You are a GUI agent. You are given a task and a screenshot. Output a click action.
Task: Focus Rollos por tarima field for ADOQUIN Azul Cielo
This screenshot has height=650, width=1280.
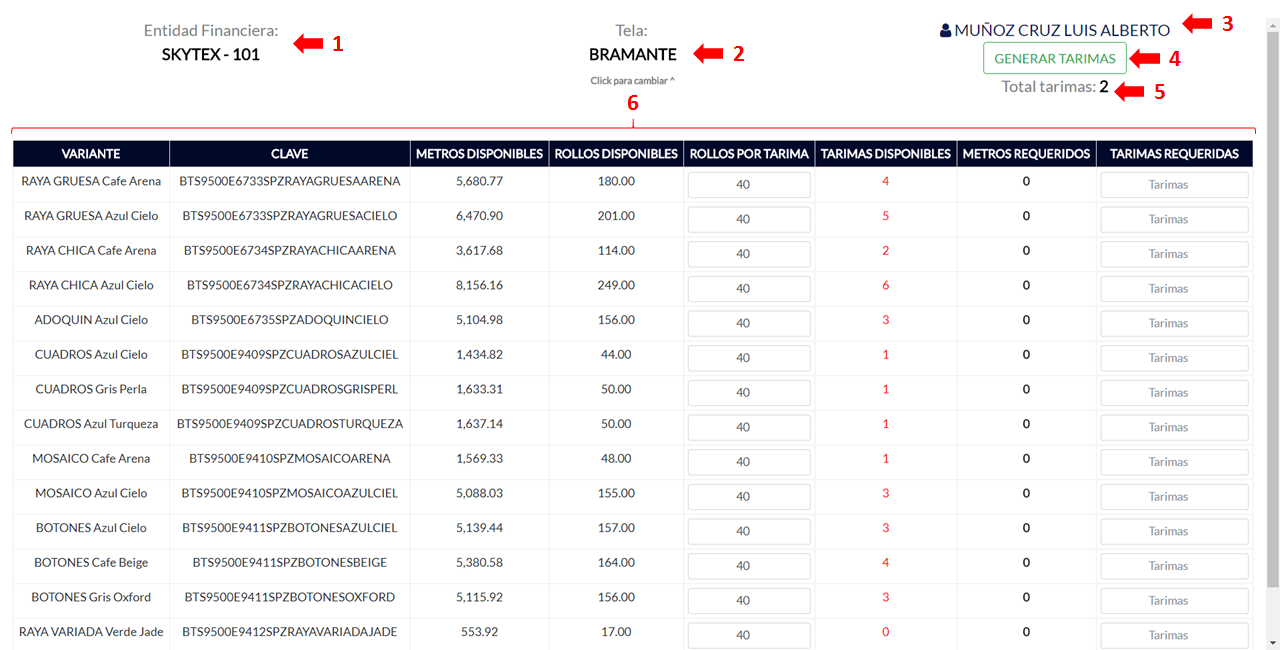tap(749, 323)
